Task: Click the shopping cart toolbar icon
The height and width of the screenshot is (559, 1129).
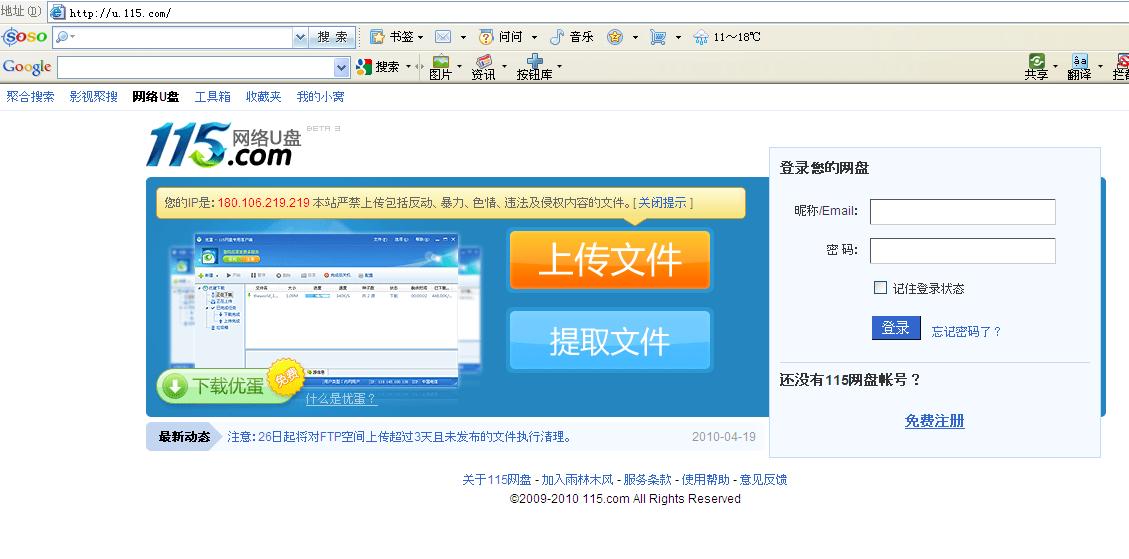Action: [x=657, y=37]
